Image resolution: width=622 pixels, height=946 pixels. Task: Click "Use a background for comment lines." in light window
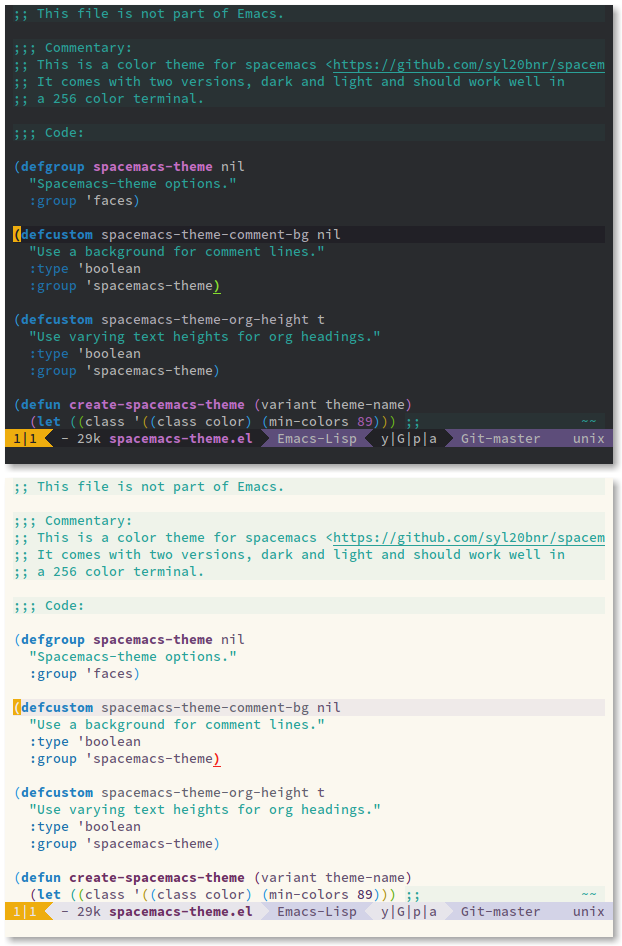tap(177, 725)
